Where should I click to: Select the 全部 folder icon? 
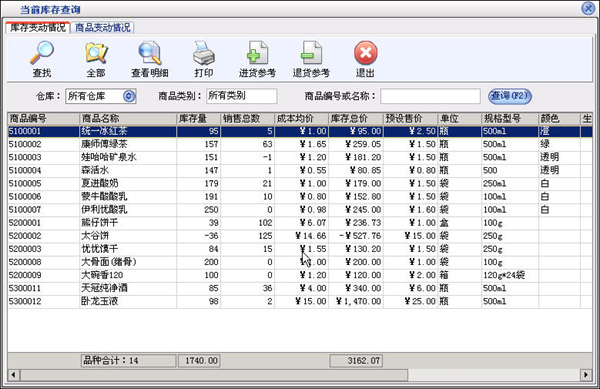point(96,53)
